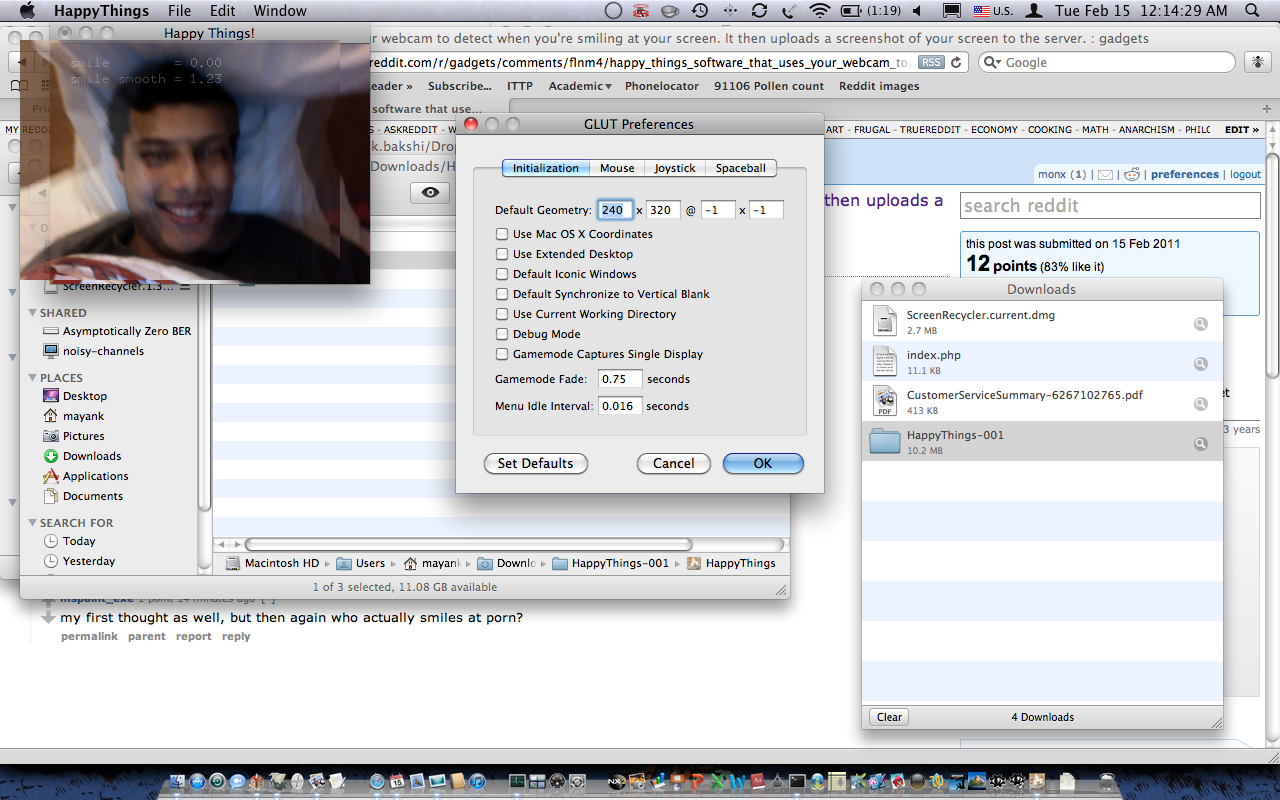Collapse the SHARED sidebar section

tap(32, 313)
